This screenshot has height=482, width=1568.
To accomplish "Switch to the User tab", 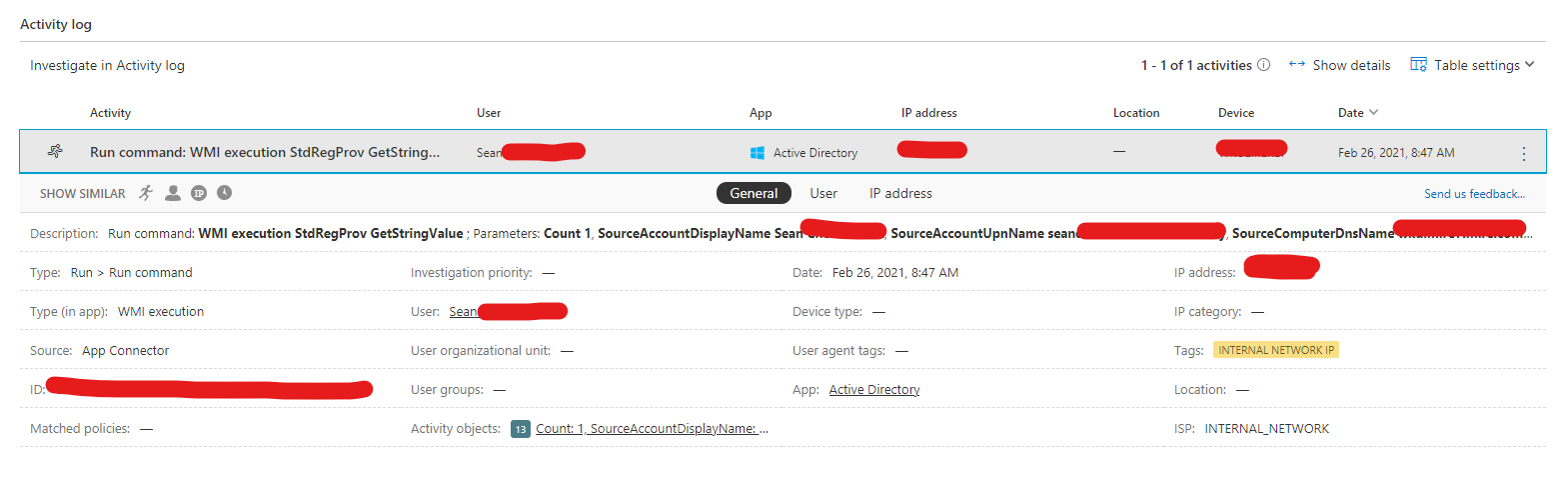I will (x=823, y=193).
